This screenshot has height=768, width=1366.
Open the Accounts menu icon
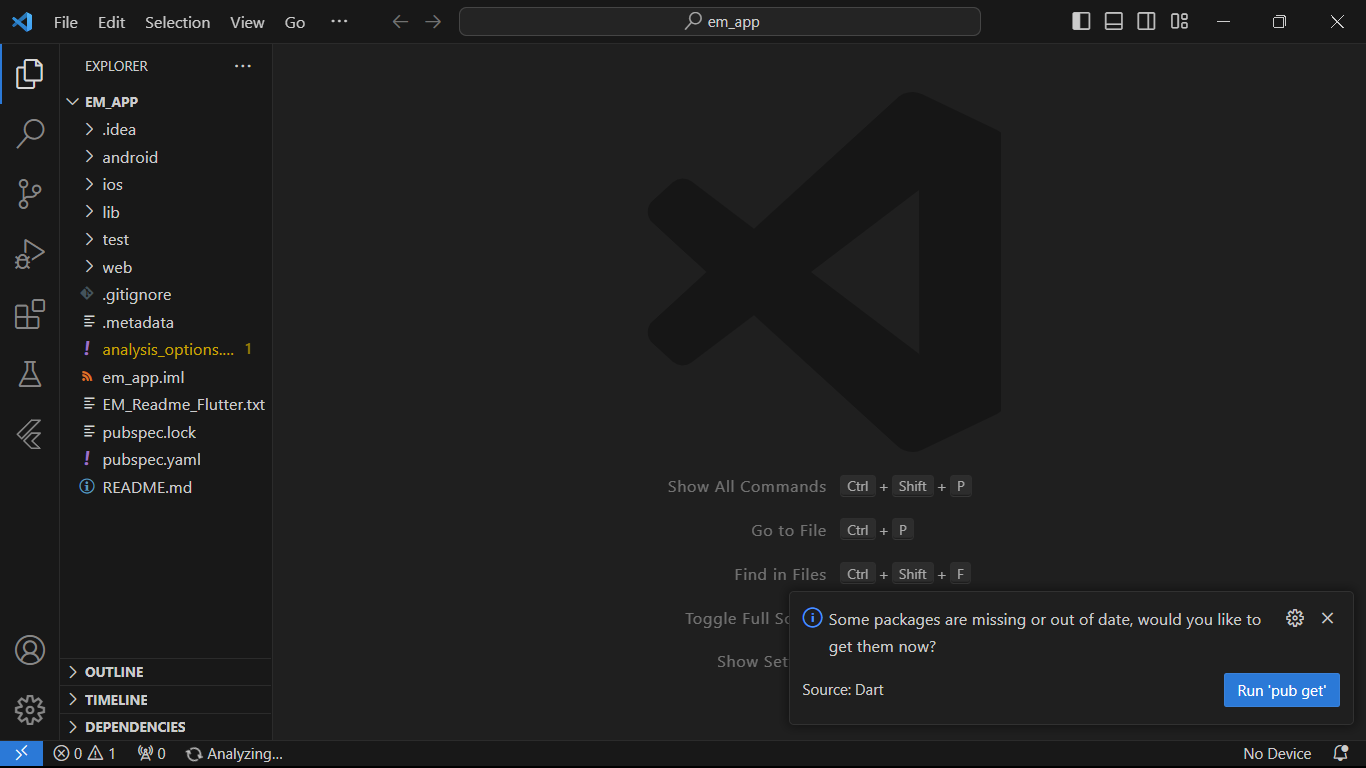tap(30, 650)
